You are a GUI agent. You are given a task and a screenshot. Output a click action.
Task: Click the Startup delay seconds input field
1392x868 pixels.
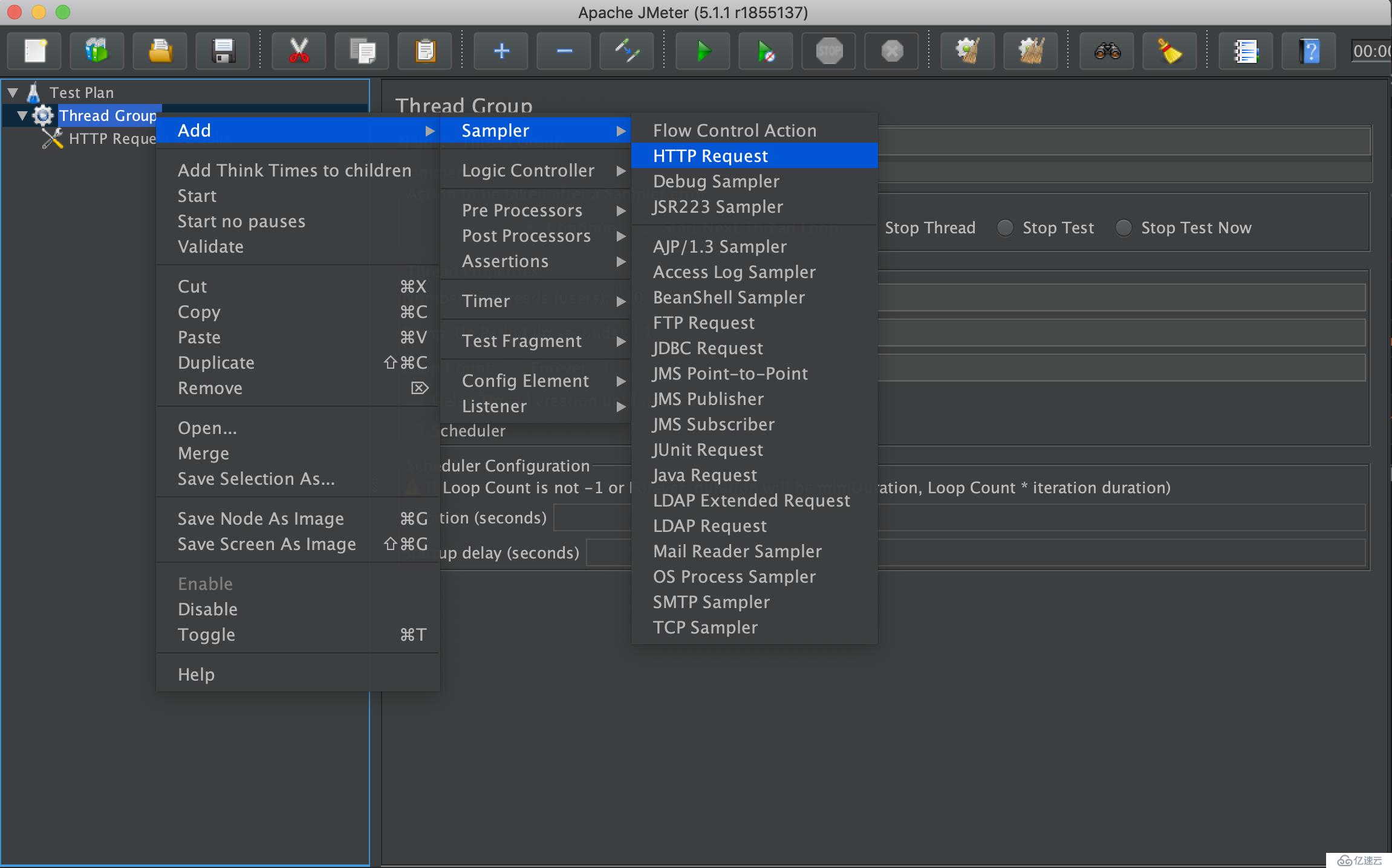click(975, 553)
